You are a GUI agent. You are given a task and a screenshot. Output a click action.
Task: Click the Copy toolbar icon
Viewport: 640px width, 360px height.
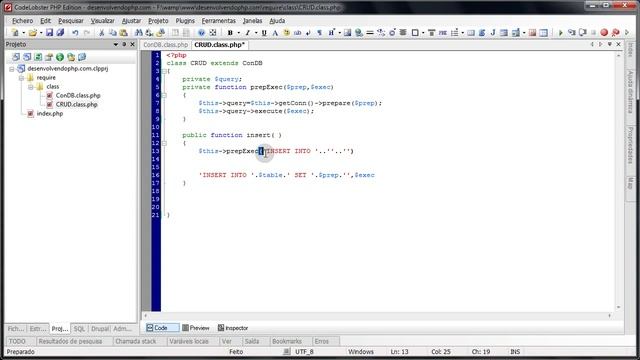tap(113, 33)
